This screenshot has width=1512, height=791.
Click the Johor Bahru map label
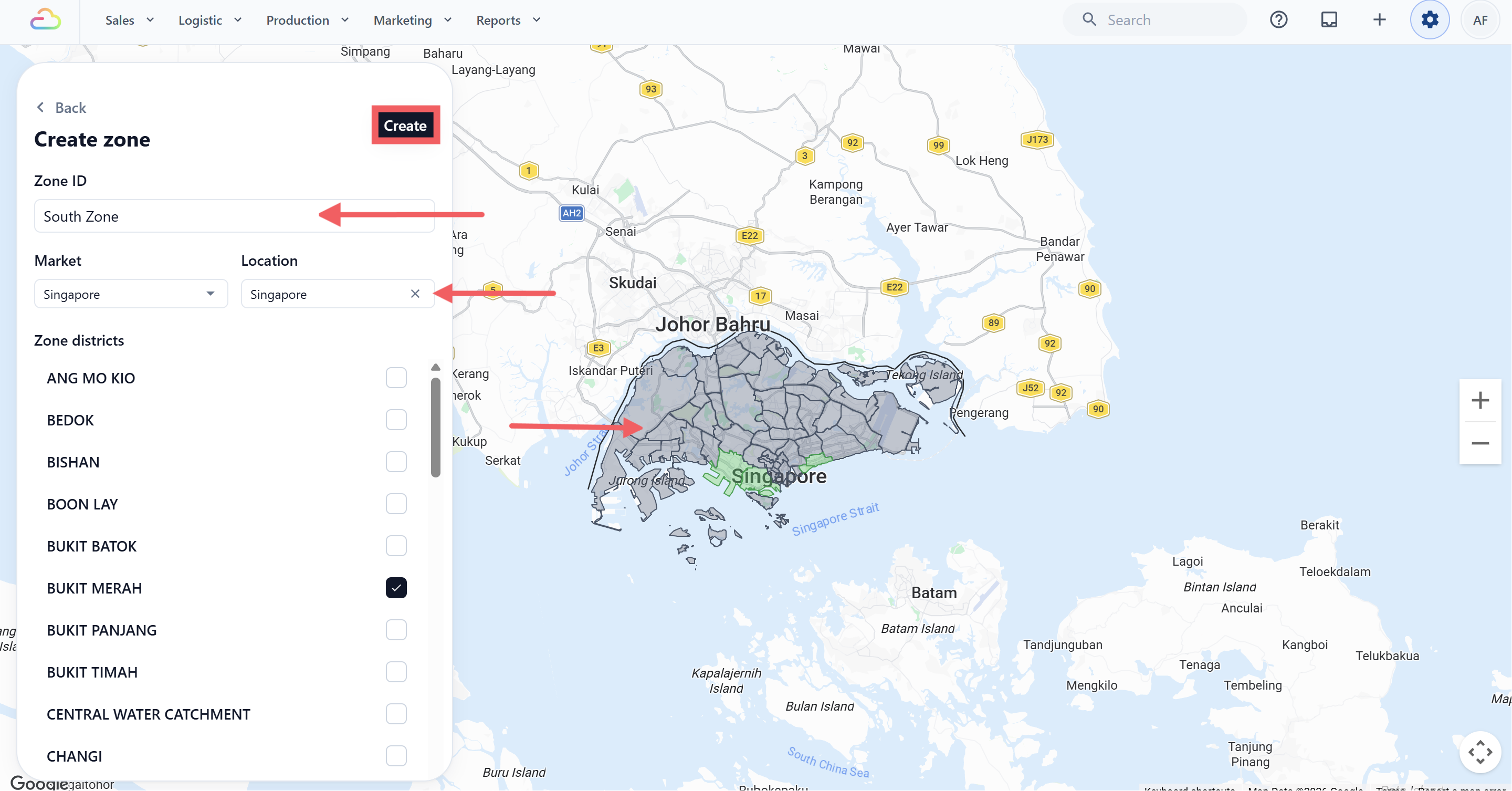pos(712,324)
